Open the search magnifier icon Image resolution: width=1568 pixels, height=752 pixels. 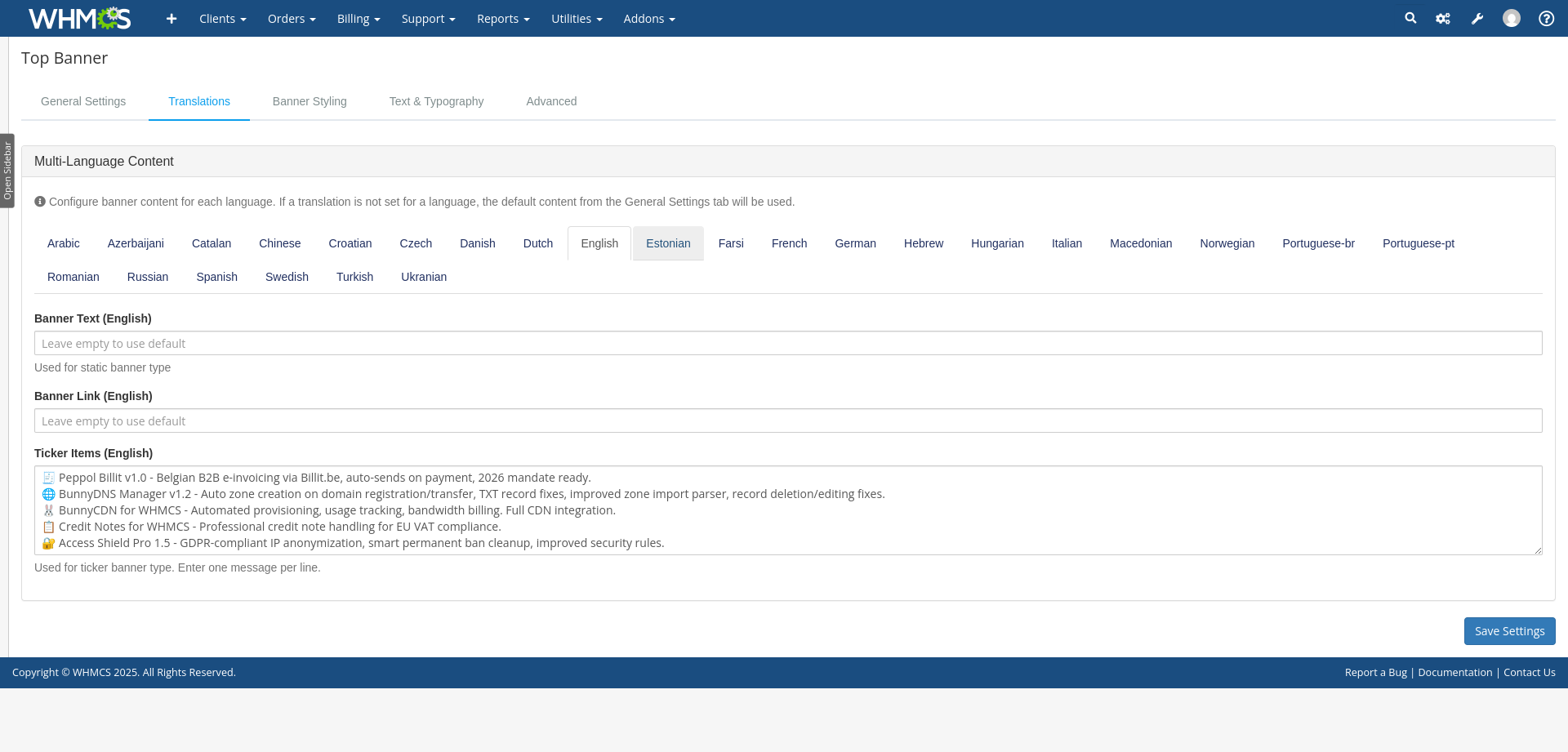1410,18
